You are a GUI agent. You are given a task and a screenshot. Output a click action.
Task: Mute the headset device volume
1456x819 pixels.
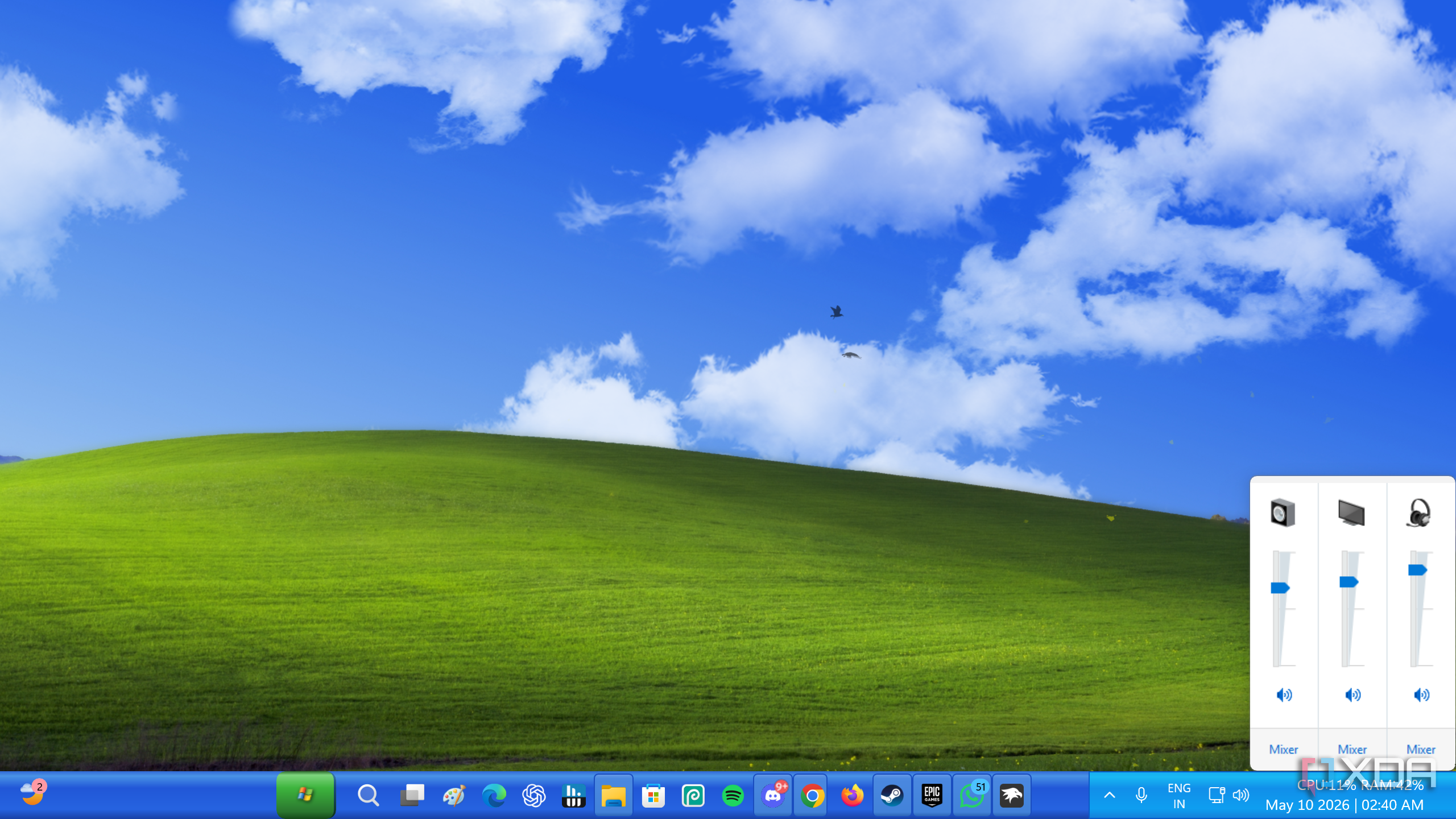(1421, 694)
